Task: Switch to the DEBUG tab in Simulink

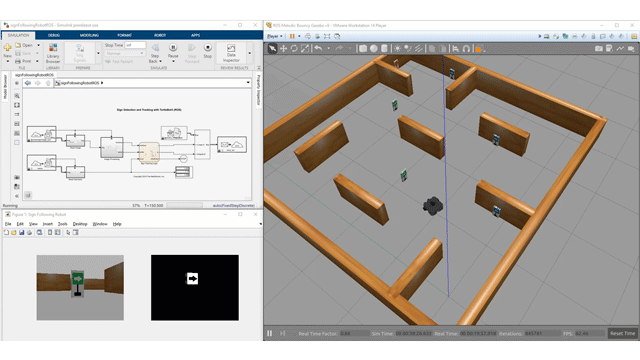Action: click(54, 36)
